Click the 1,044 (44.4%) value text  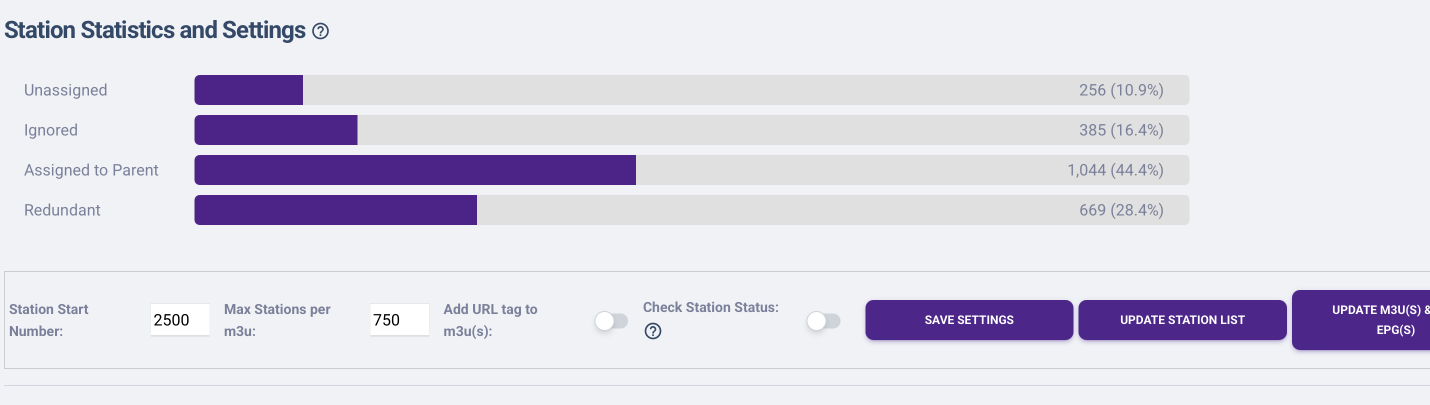click(1115, 170)
